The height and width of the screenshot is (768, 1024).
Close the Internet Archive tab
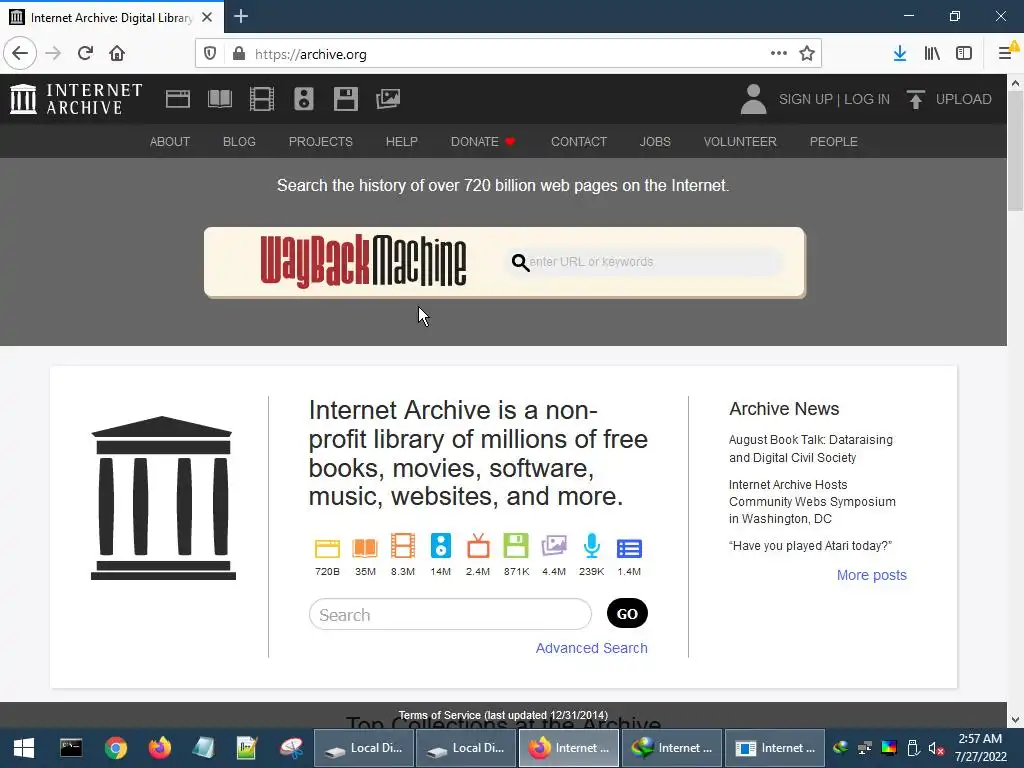[x=207, y=17]
